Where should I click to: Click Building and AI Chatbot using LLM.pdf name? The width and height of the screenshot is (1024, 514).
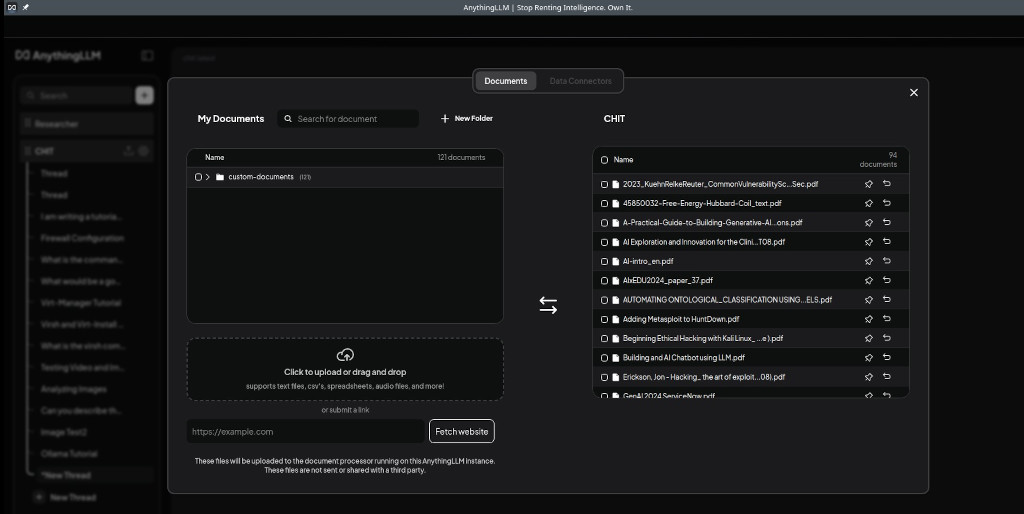click(x=684, y=358)
